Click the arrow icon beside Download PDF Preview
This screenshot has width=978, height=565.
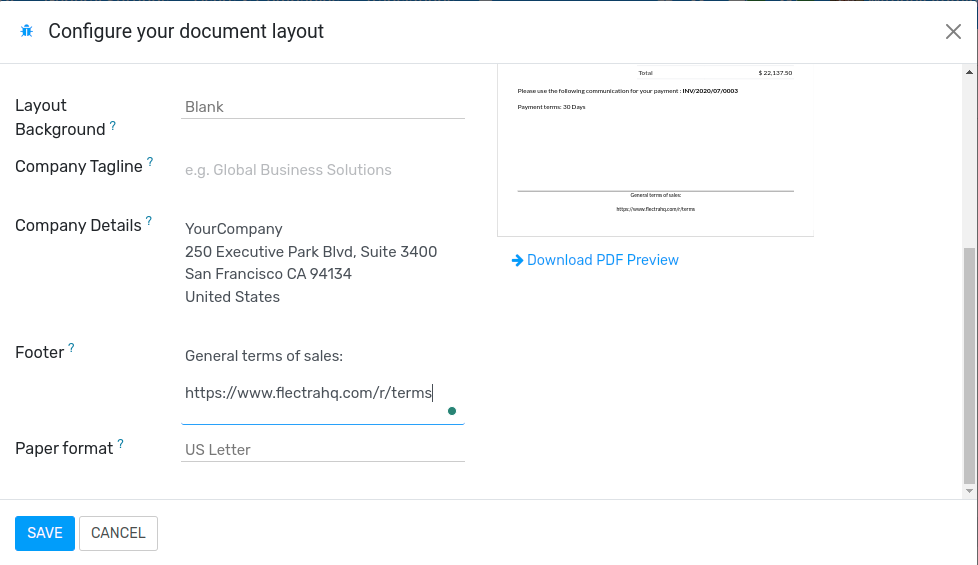point(517,260)
